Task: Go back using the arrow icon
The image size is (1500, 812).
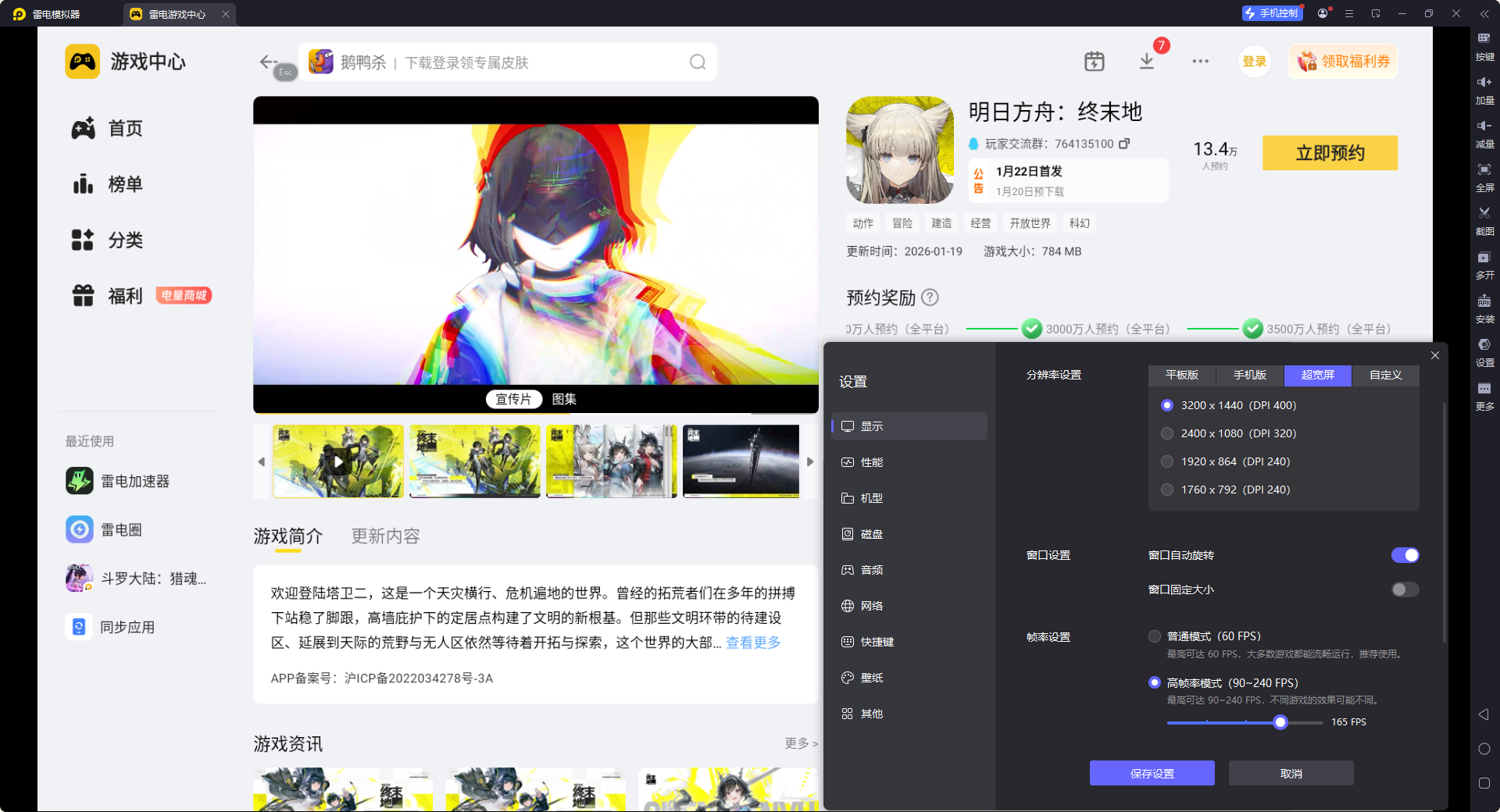Action: pos(268,62)
